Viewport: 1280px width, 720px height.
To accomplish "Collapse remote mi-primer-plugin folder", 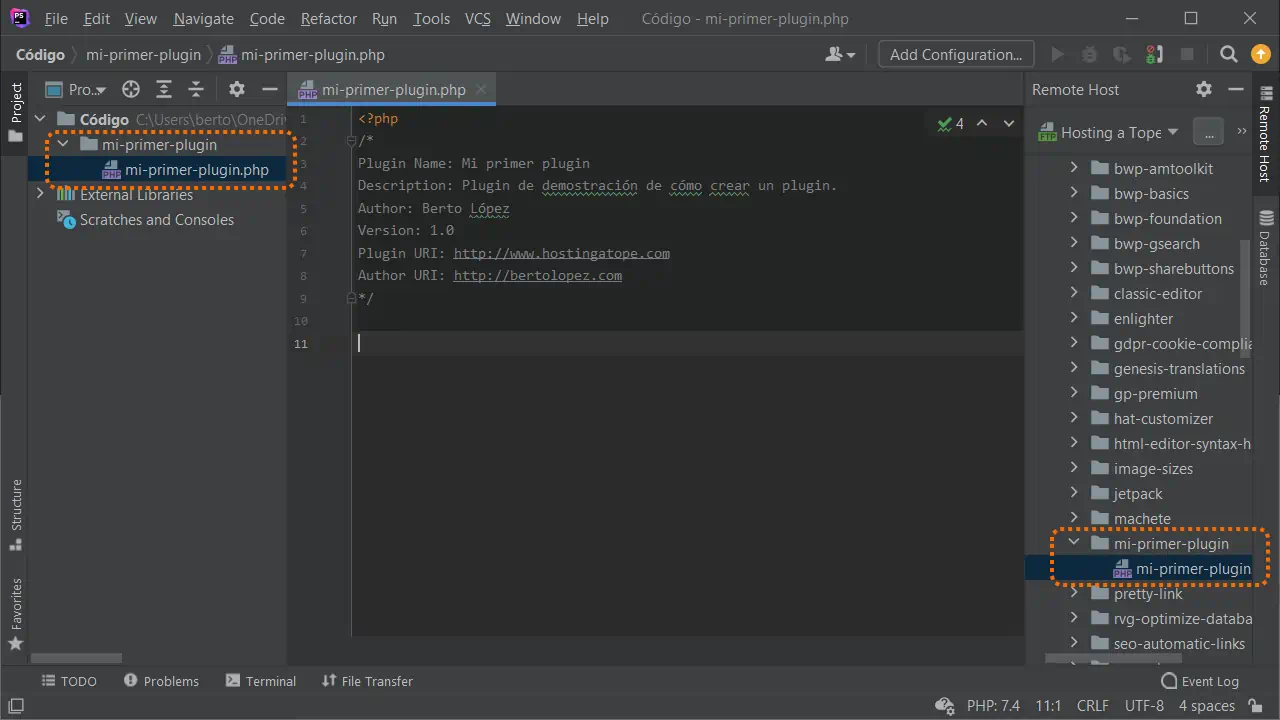I will tap(1074, 543).
